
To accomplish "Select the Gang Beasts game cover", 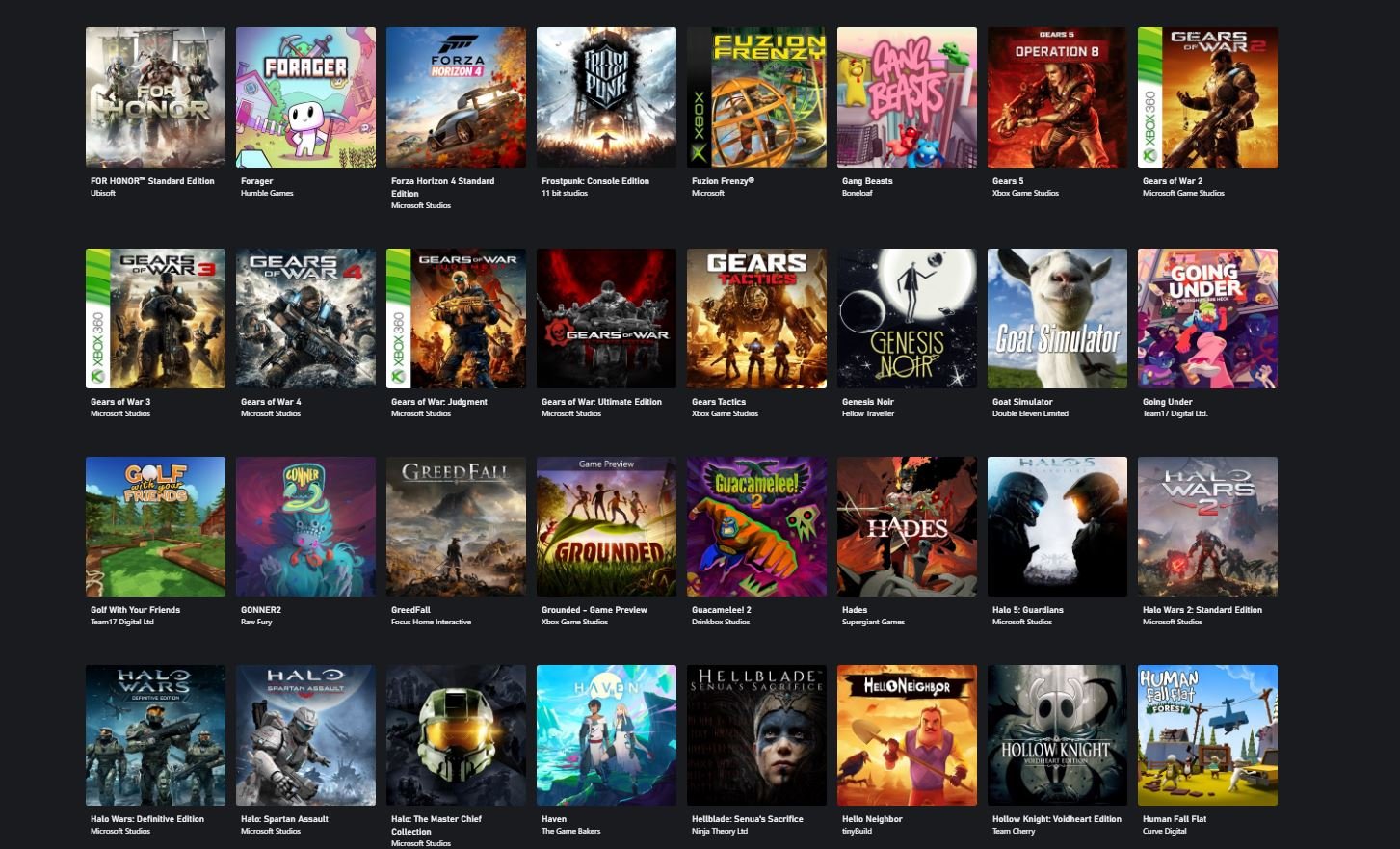I will tap(907, 97).
